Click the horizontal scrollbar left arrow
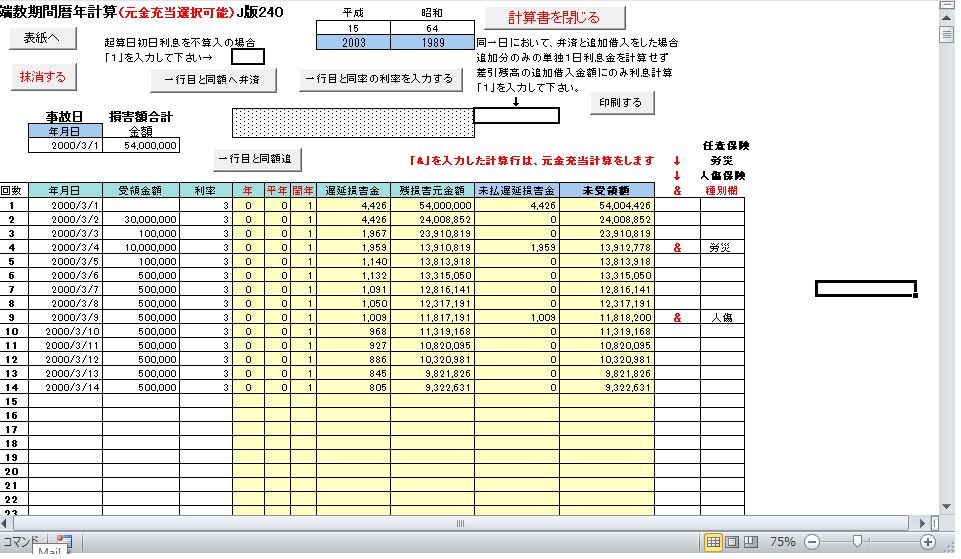Image resolution: width=961 pixels, height=559 pixels. point(5,523)
